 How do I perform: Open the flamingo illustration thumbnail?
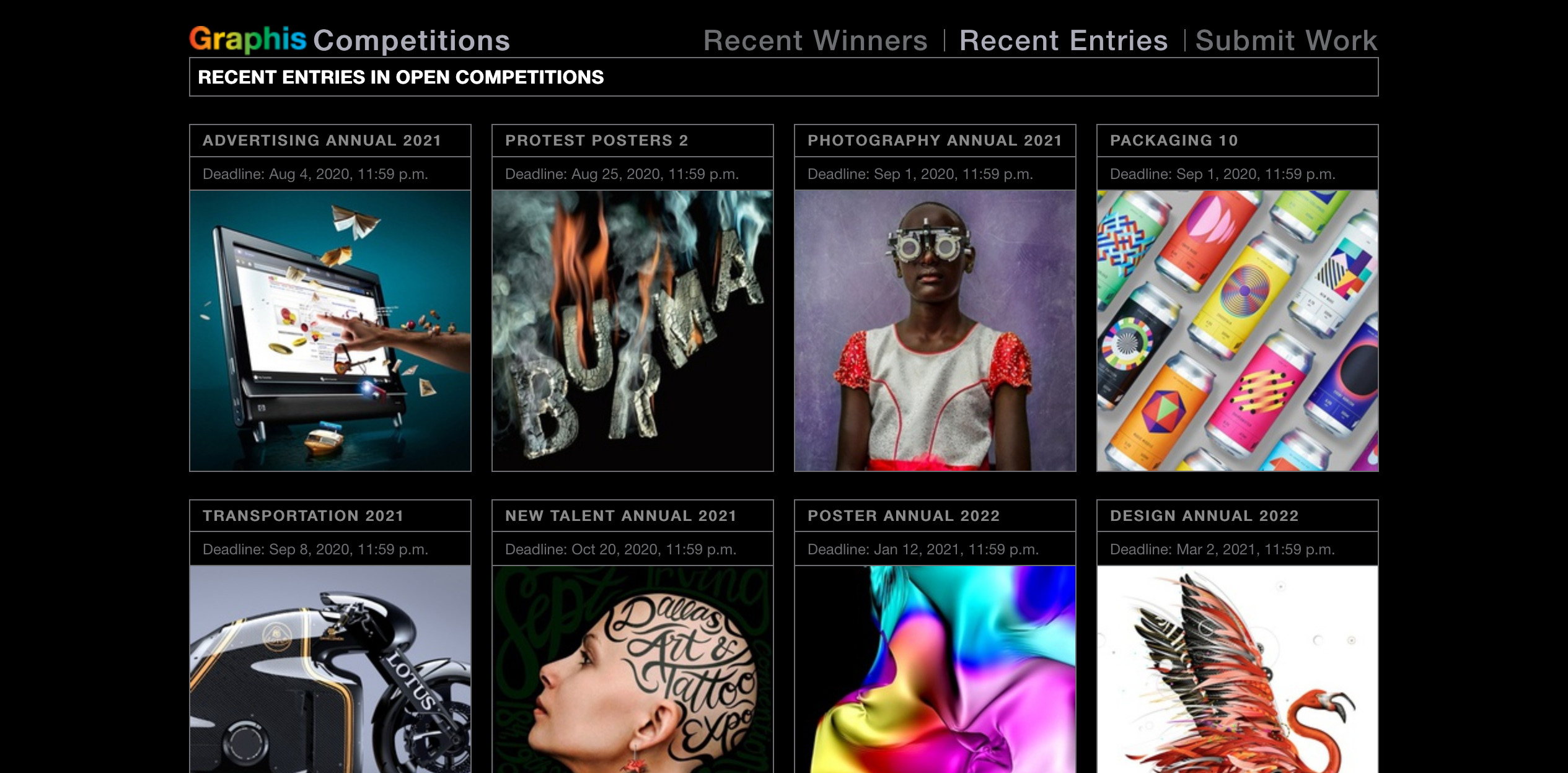point(1238,670)
